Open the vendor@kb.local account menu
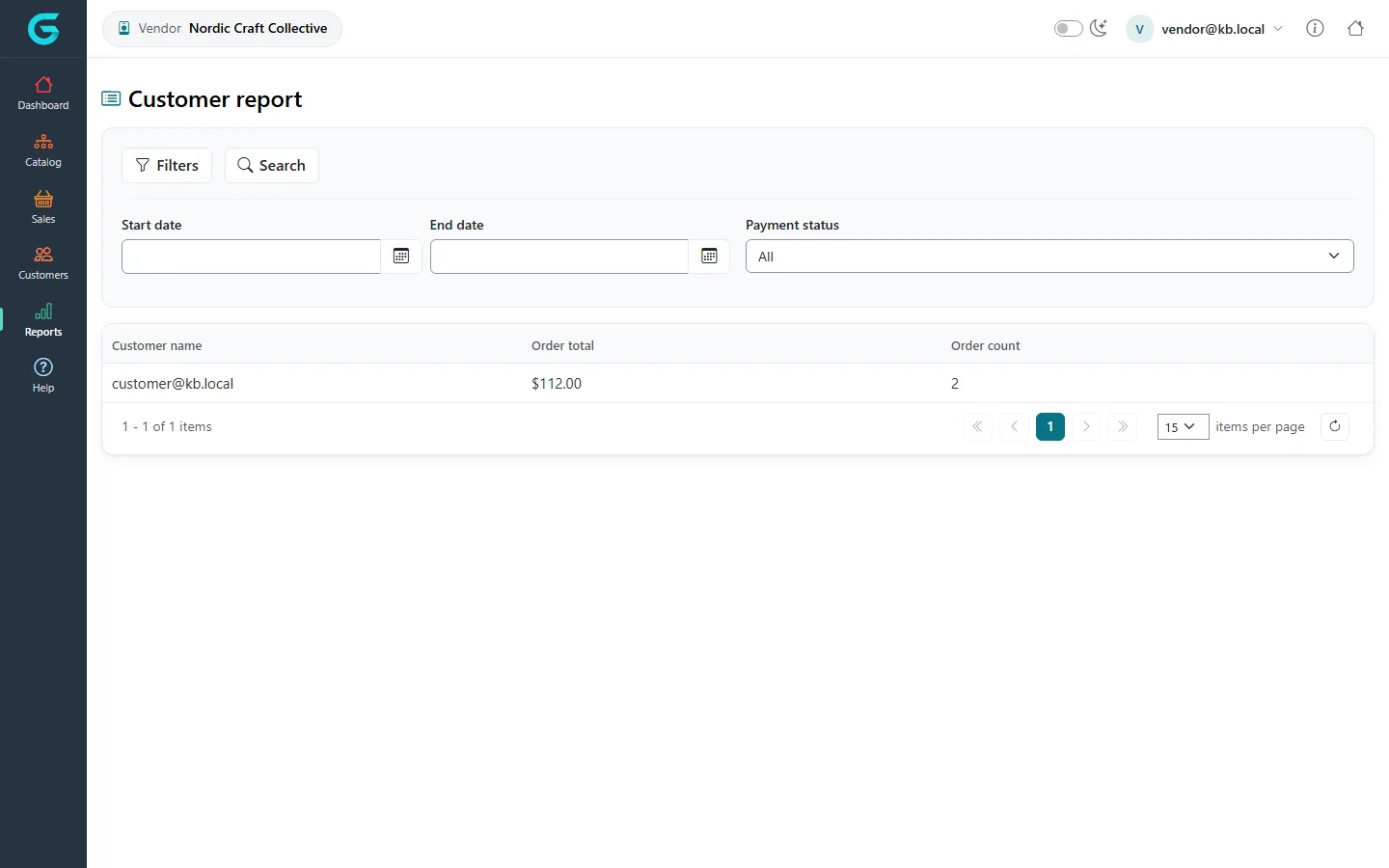Image resolution: width=1389 pixels, height=868 pixels. click(x=1205, y=29)
